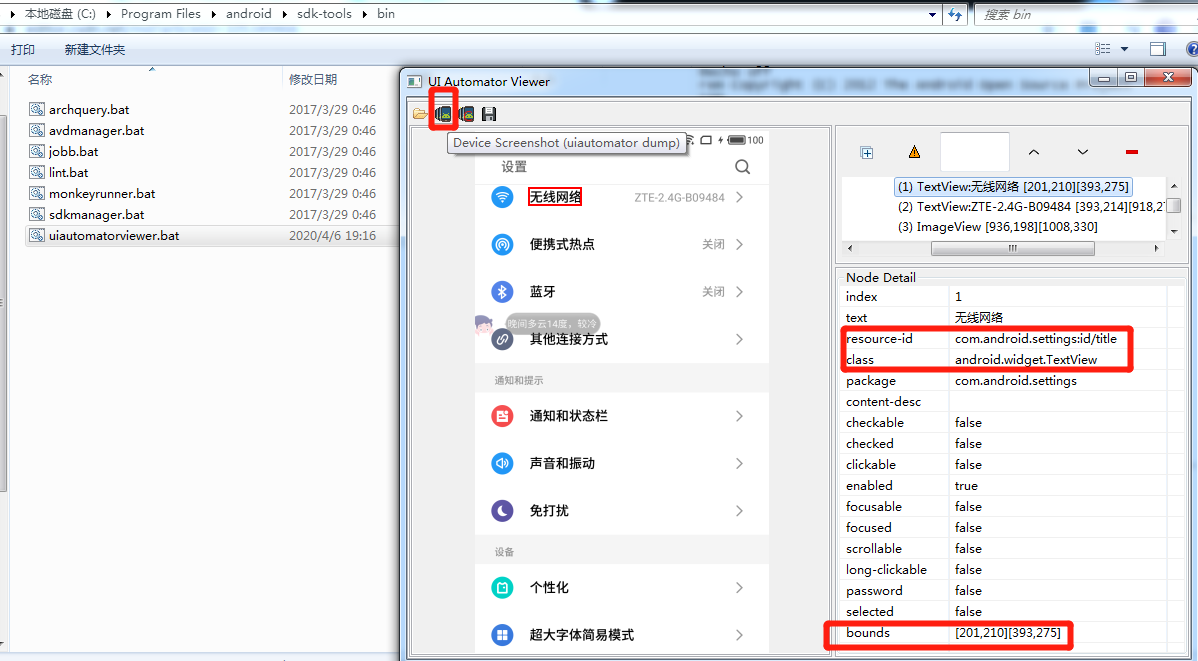Open a saved UI dump file
1198x661 pixels.
coord(419,113)
